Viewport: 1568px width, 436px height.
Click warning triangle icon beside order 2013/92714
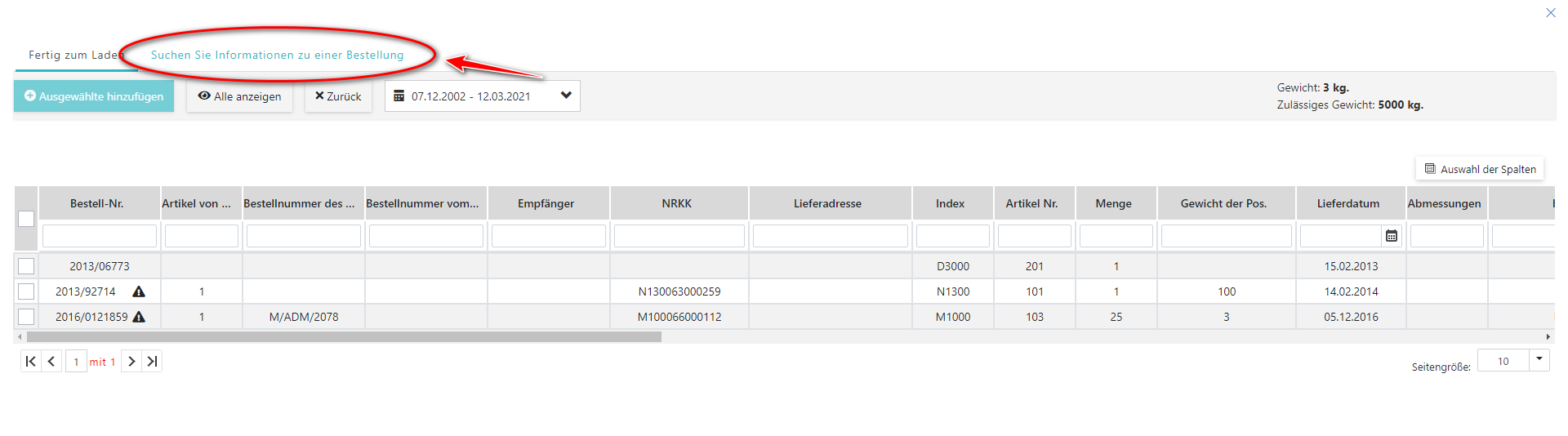pyautogui.click(x=139, y=291)
